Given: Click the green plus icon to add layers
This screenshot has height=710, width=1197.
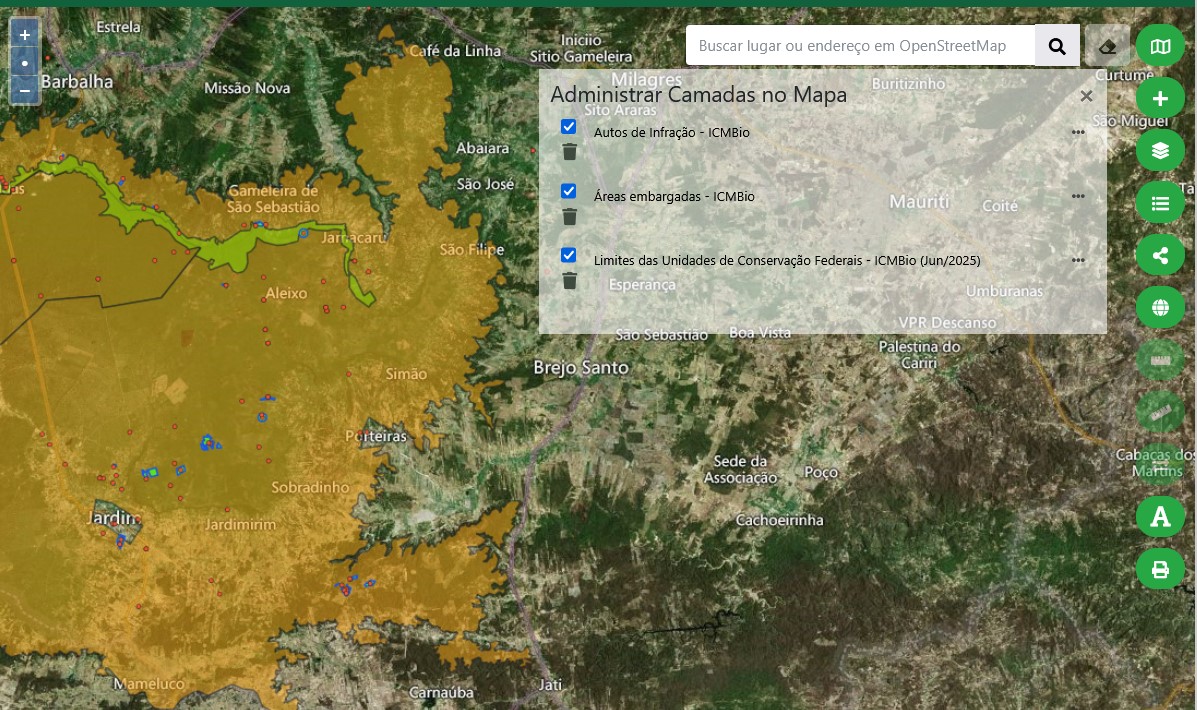Looking at the screenshot, I should tap(1160, 97).
